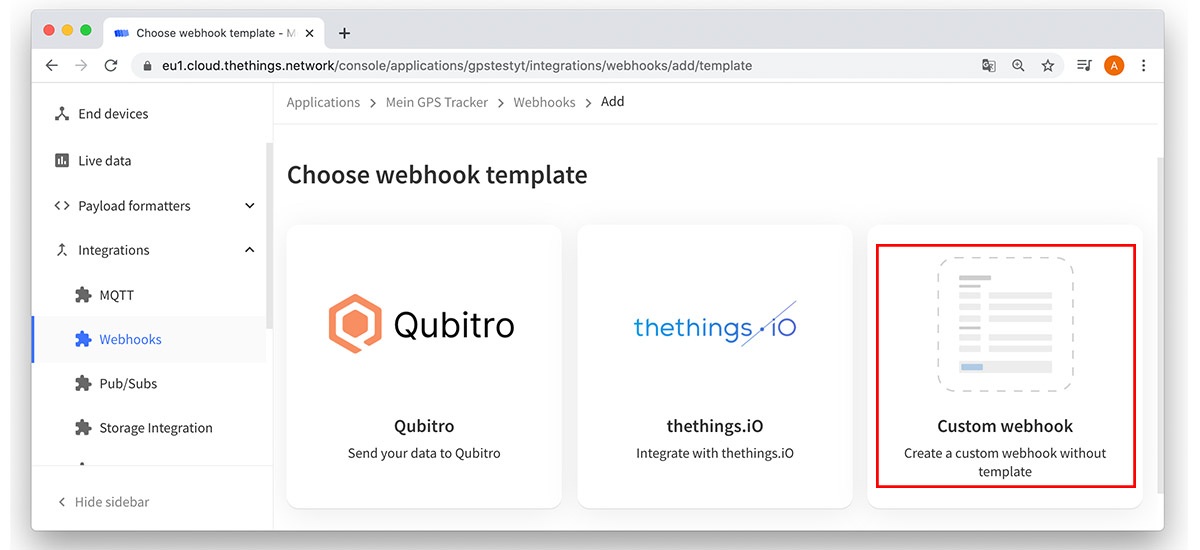The width and height of the screenshot is (1200, 550).
Task: Click the Choose webhook template heading
Action: click(x=437, y=175)
